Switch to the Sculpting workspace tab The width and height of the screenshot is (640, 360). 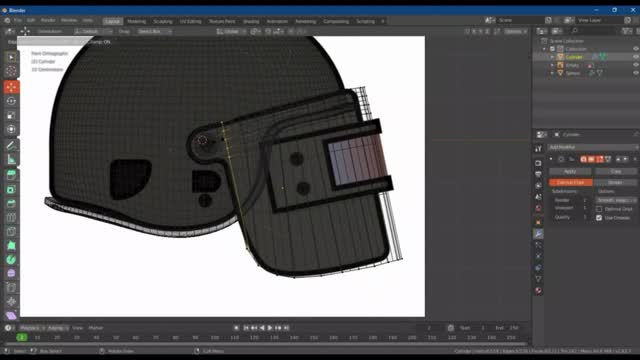163,21
